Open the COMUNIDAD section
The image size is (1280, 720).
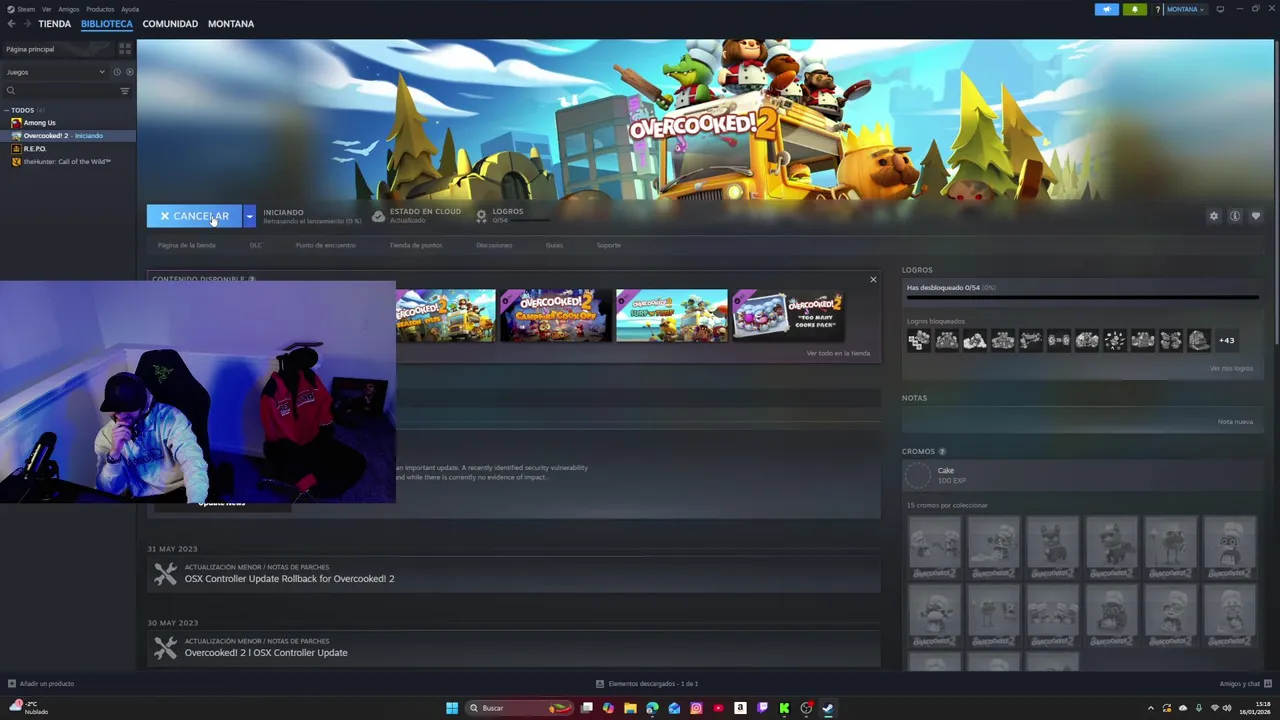(x=170, y=24)
